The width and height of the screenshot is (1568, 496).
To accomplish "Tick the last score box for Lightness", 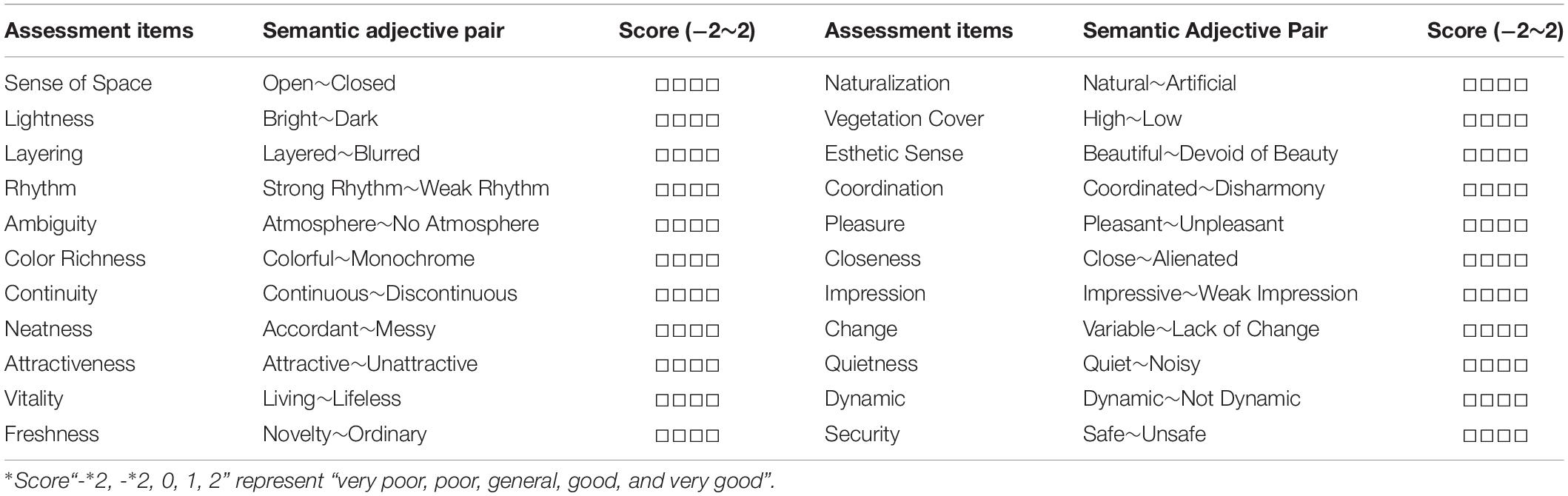I will click(712, 120).
